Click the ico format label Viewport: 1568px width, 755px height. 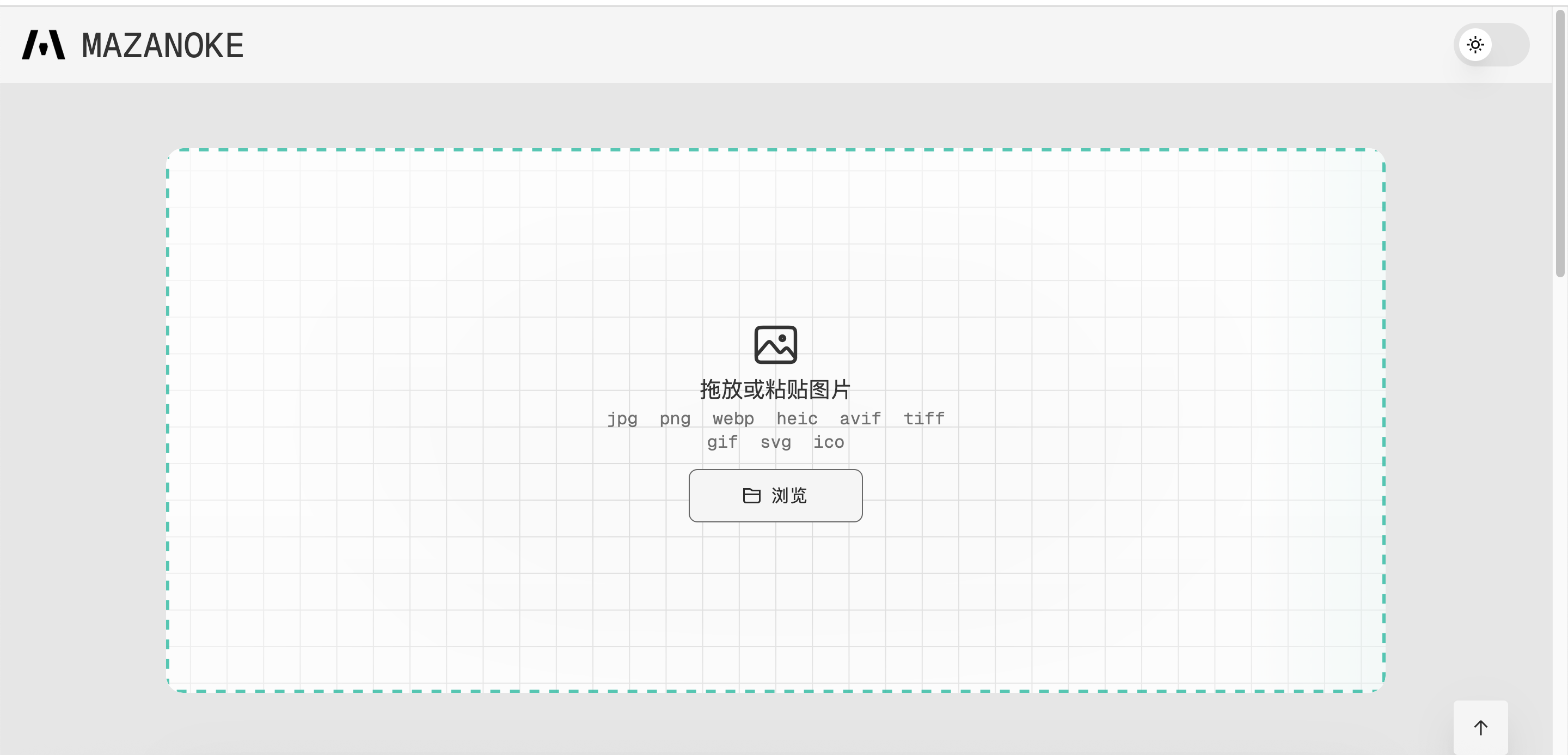pyautogui.click(x=829, y=442)
